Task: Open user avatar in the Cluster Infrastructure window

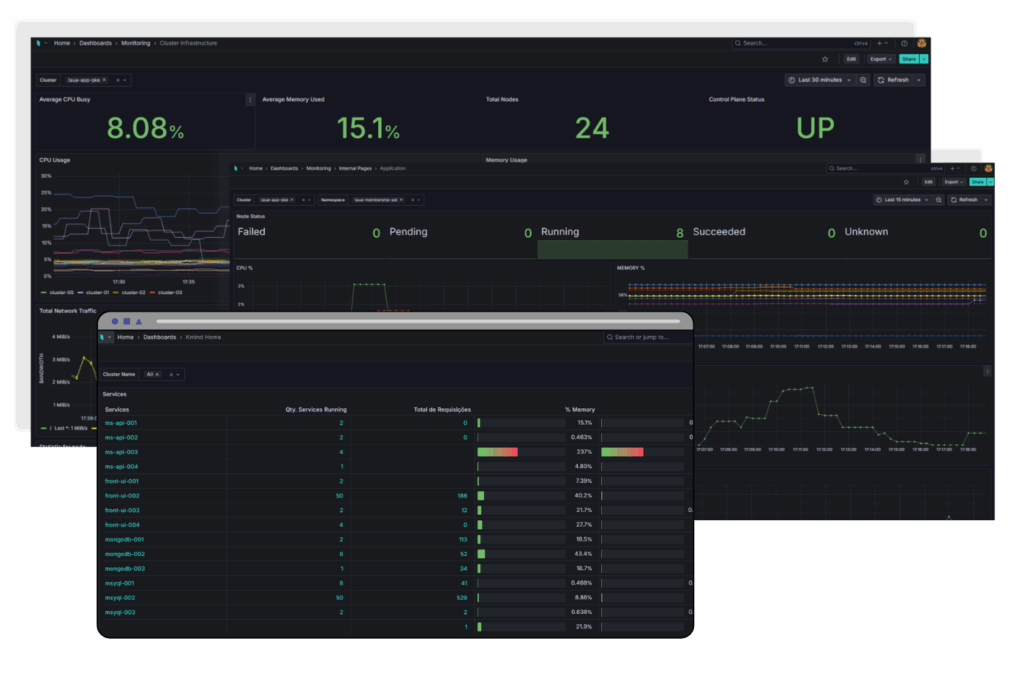Action: coord(921,43)
